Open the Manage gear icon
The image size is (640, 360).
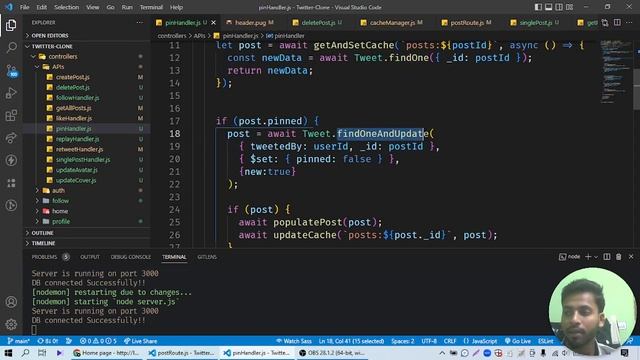coord(11,324)
